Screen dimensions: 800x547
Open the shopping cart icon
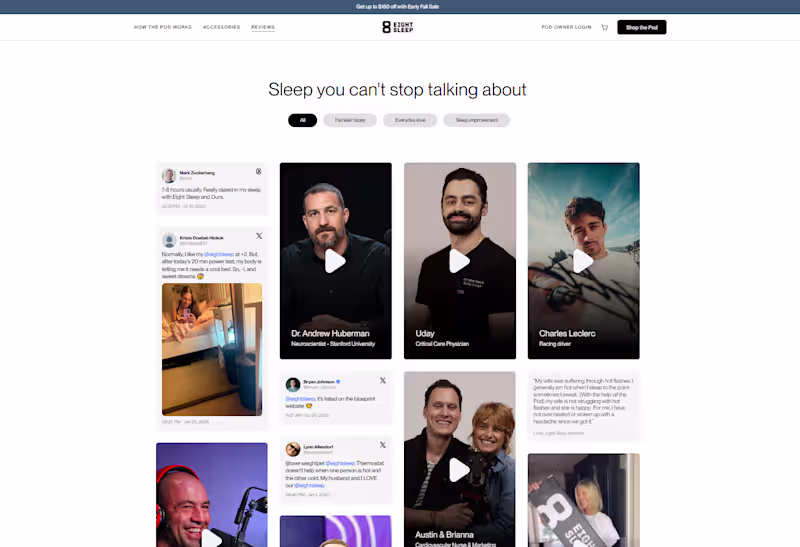tap(605, 28)
